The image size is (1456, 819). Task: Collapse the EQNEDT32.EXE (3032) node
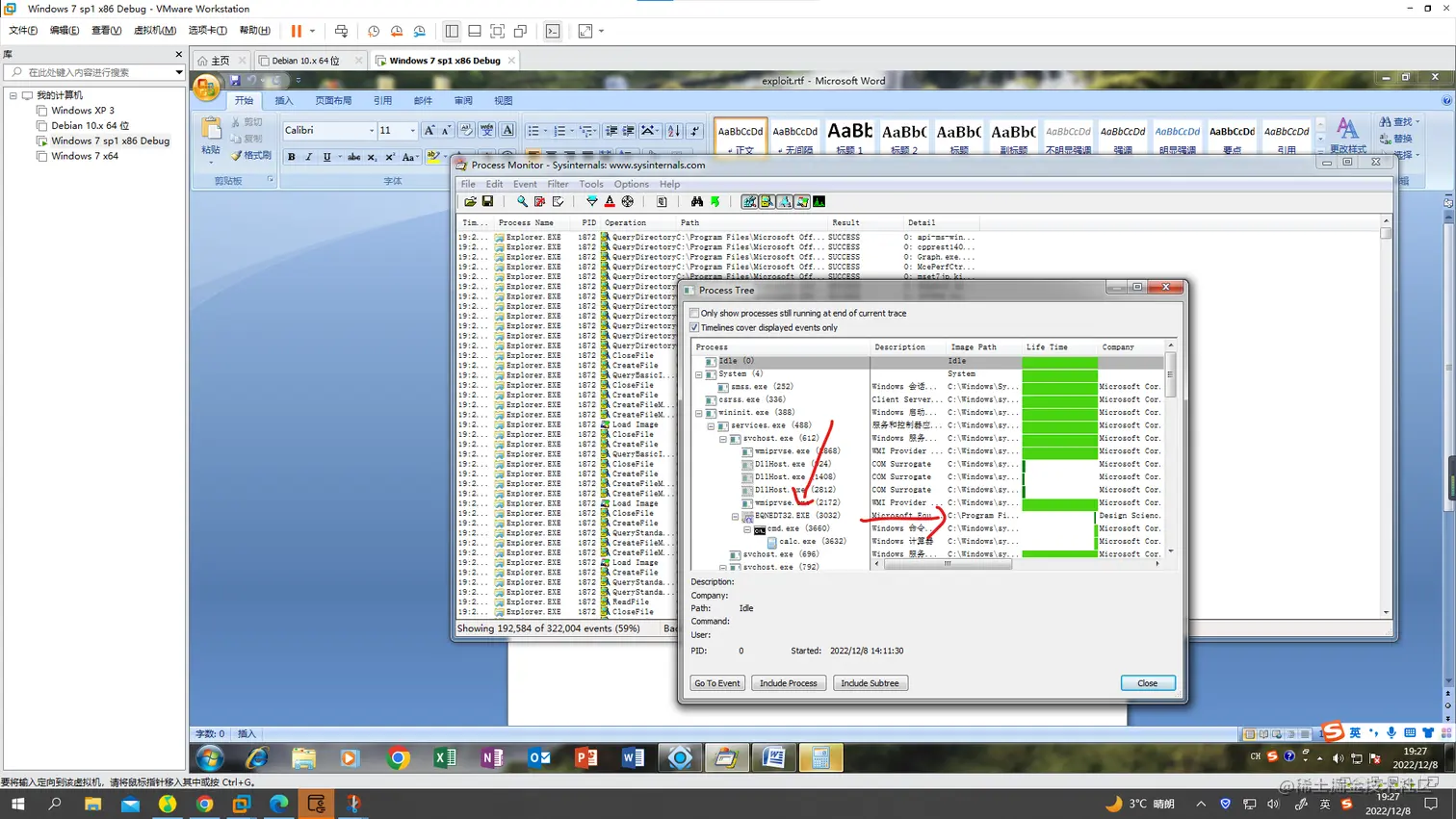point(736,517)
